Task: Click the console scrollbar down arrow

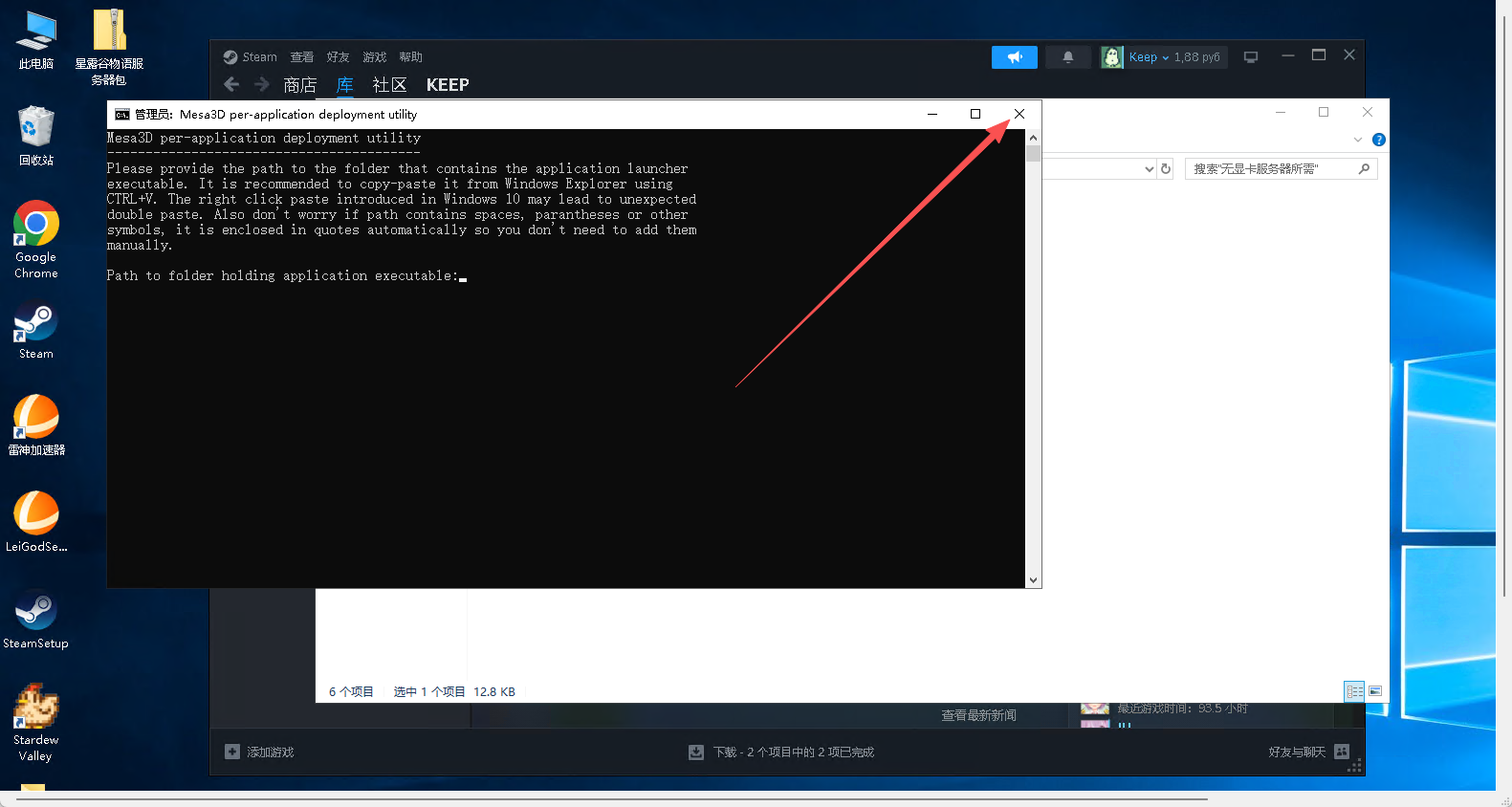Action: point(1033,580)
